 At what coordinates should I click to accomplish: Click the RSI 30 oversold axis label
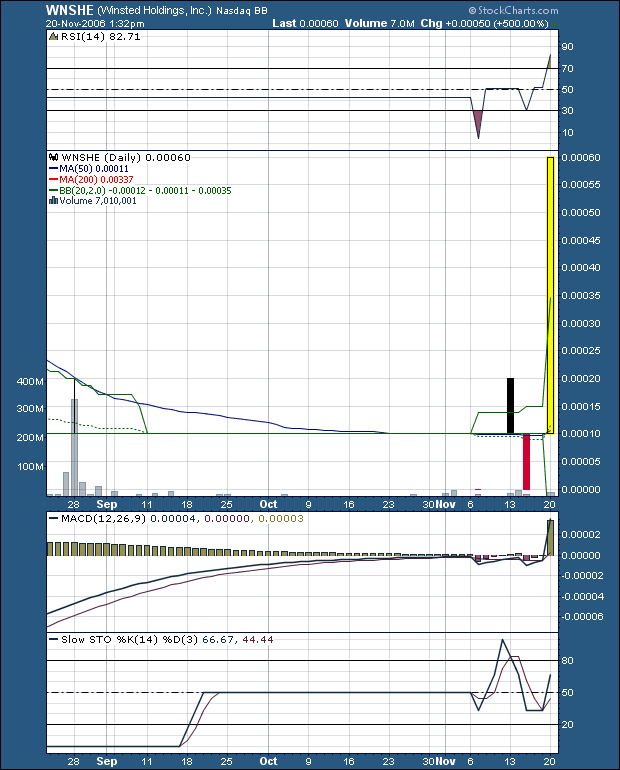[x=567, y=110]
